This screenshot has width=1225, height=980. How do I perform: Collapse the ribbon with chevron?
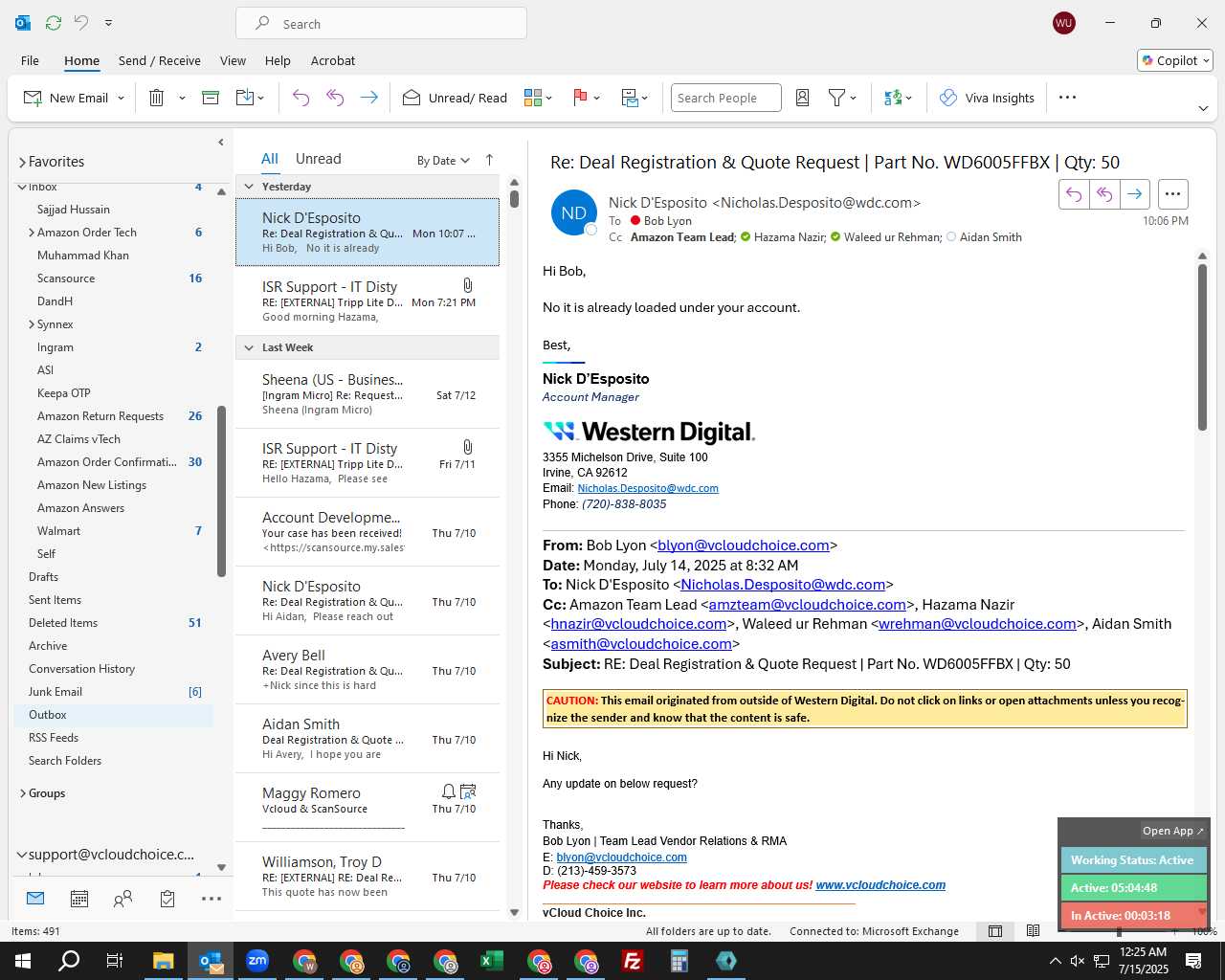click(1203, 108)
